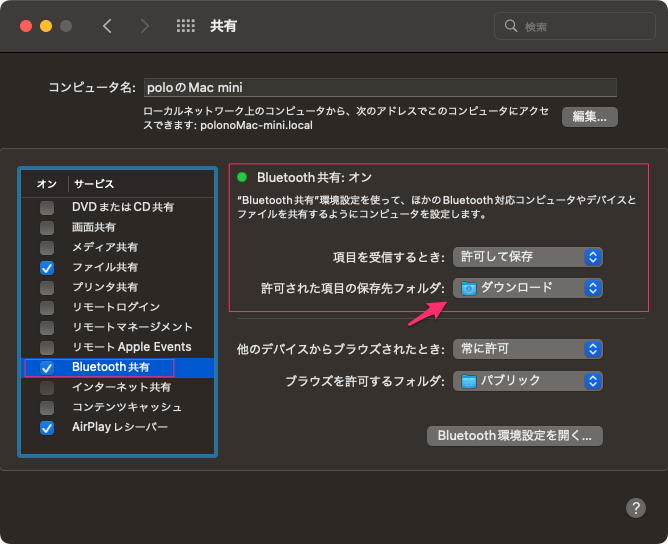The height and width of the screenshot is (544, 668).
Task: Uncheck the AirPlayレシーバー checkbox
Action: (x=47, y=428)
